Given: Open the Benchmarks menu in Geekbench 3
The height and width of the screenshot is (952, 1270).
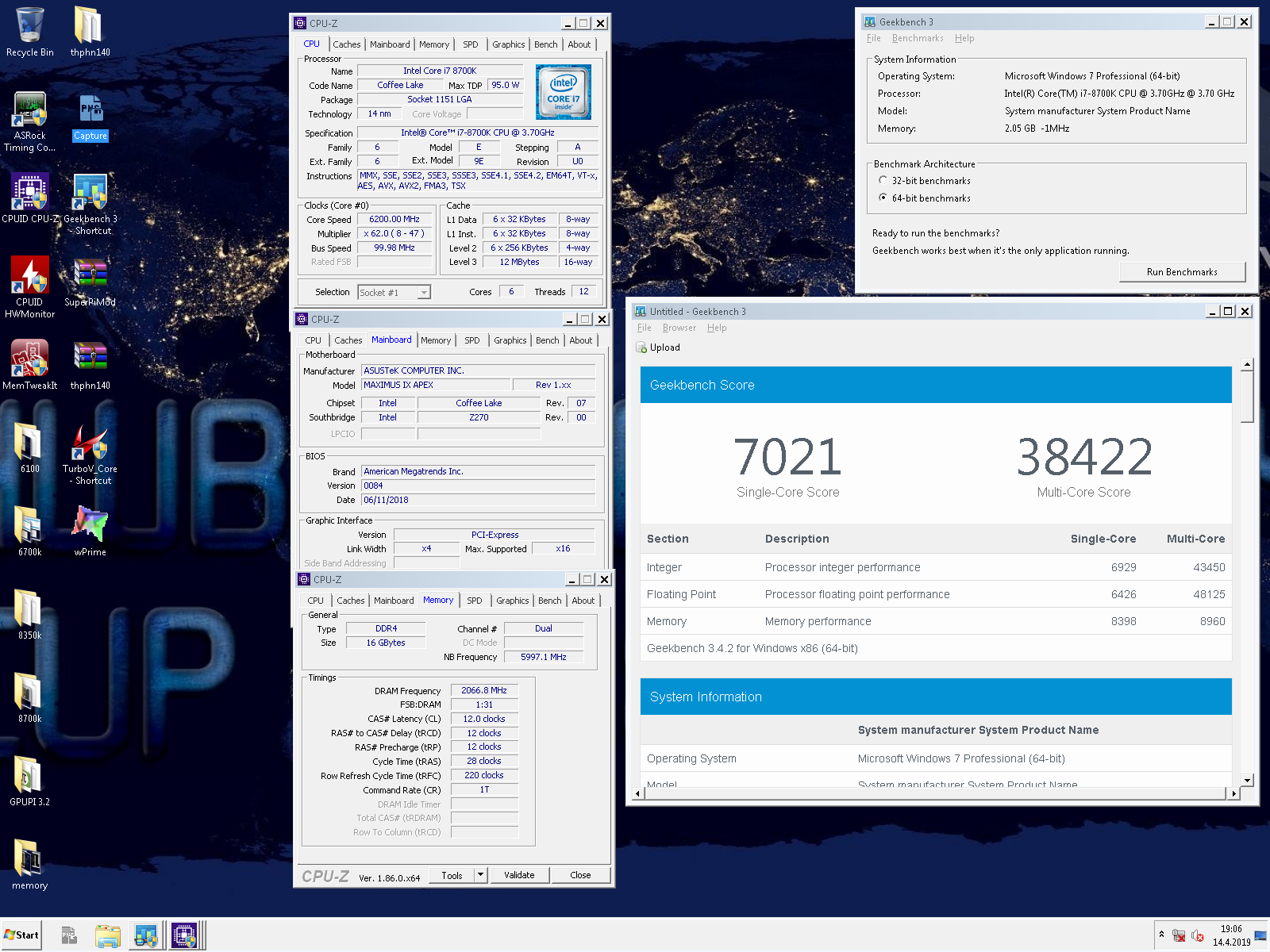Looking at the screenshot, I should [x=918, y=38].
